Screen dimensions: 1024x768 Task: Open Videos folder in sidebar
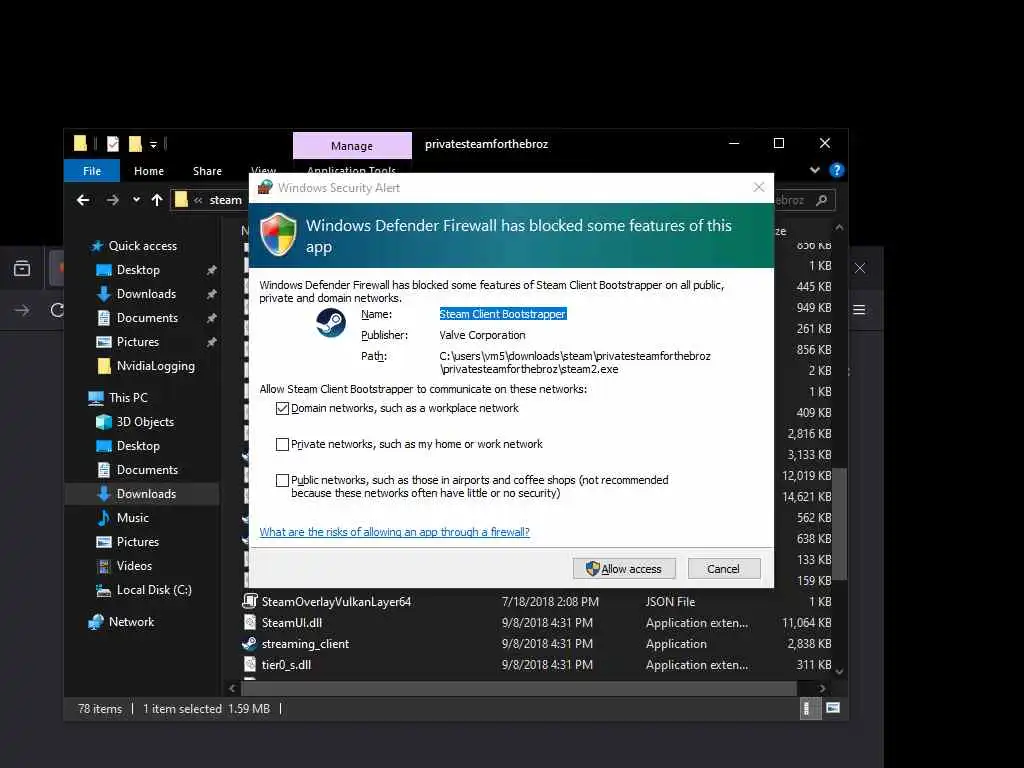tap(134, 566)
